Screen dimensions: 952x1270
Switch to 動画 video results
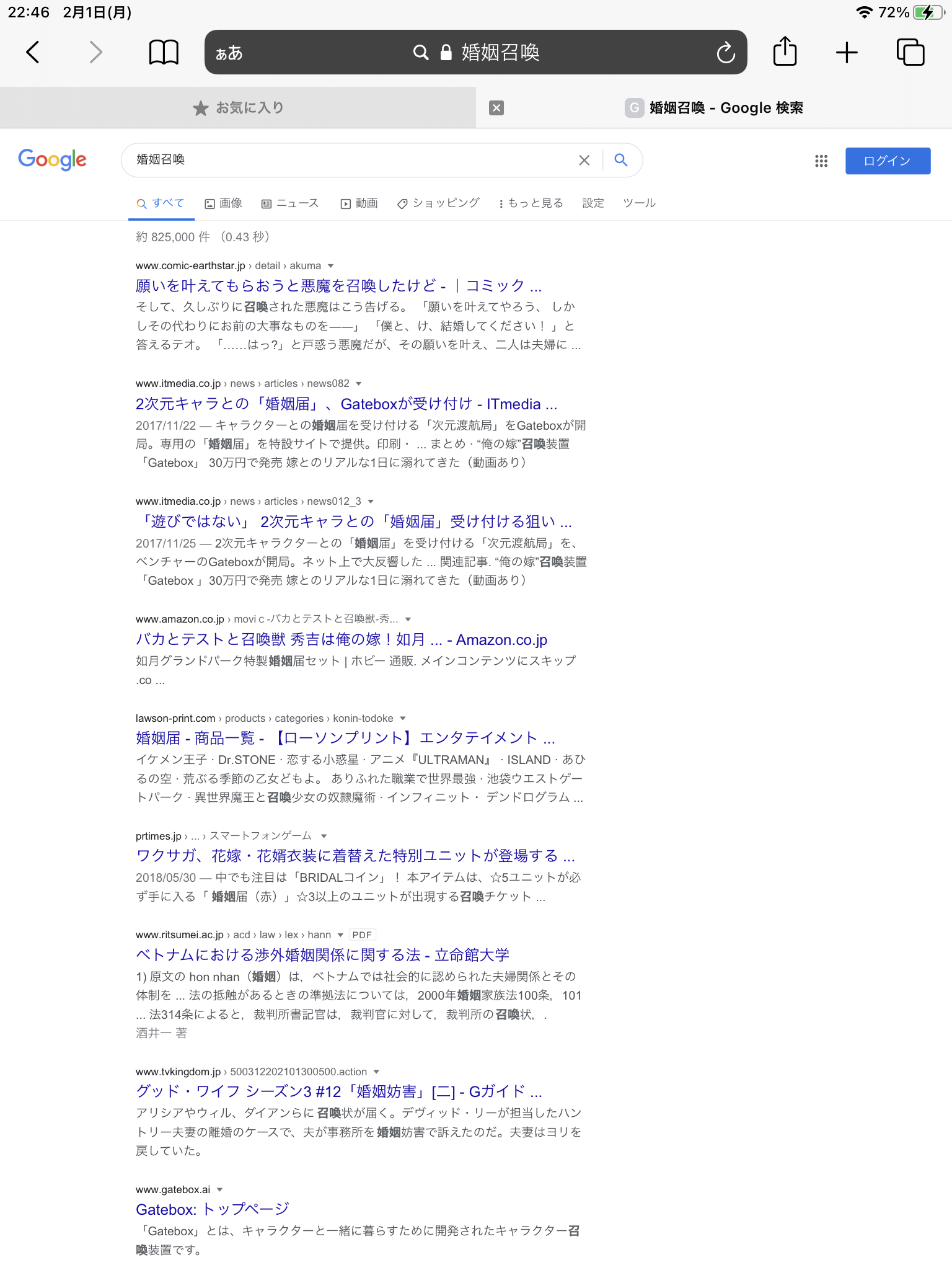pos(359,203)
